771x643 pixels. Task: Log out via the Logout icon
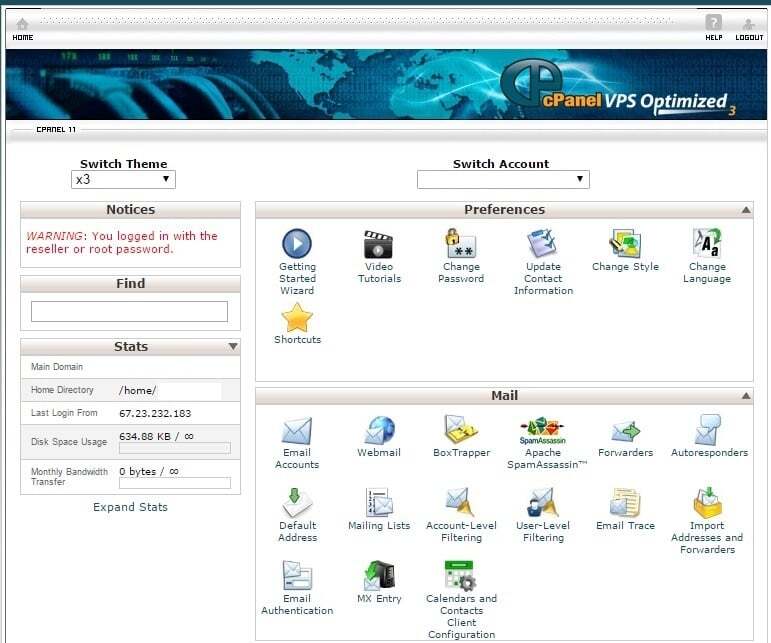pos(749,29)
